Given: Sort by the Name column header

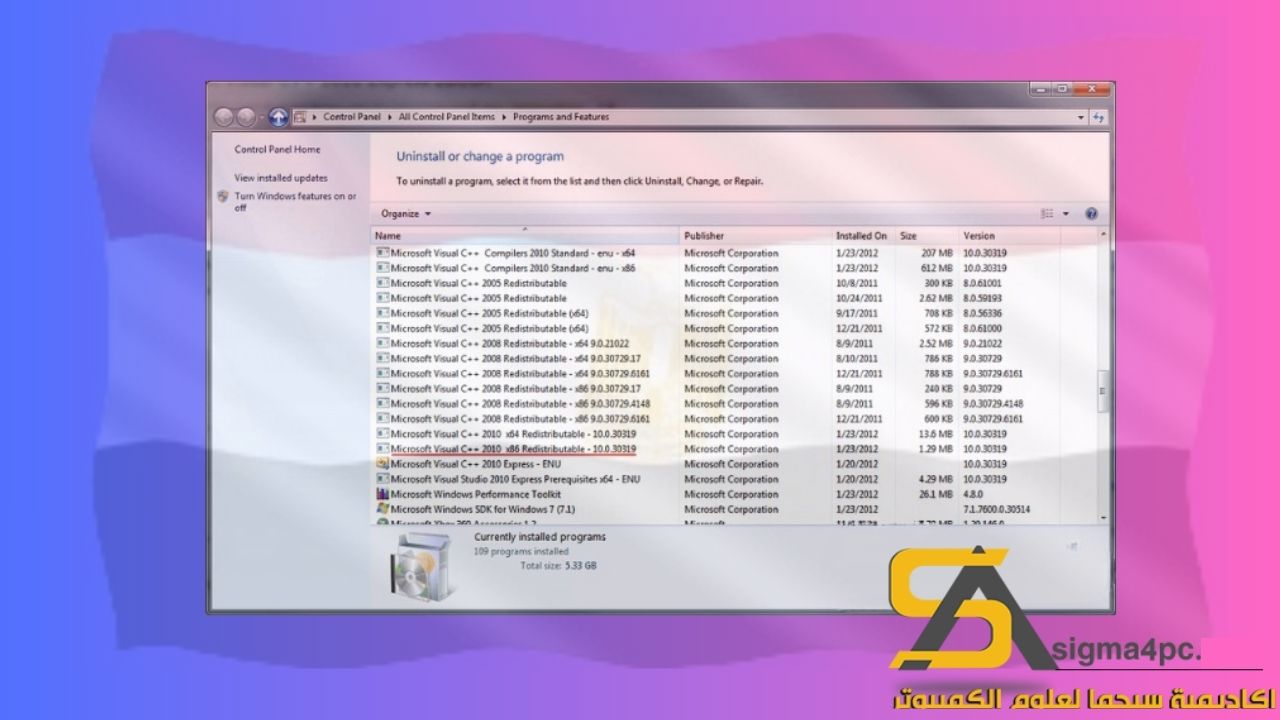Looking at the screenshot, I should point(526,236).
